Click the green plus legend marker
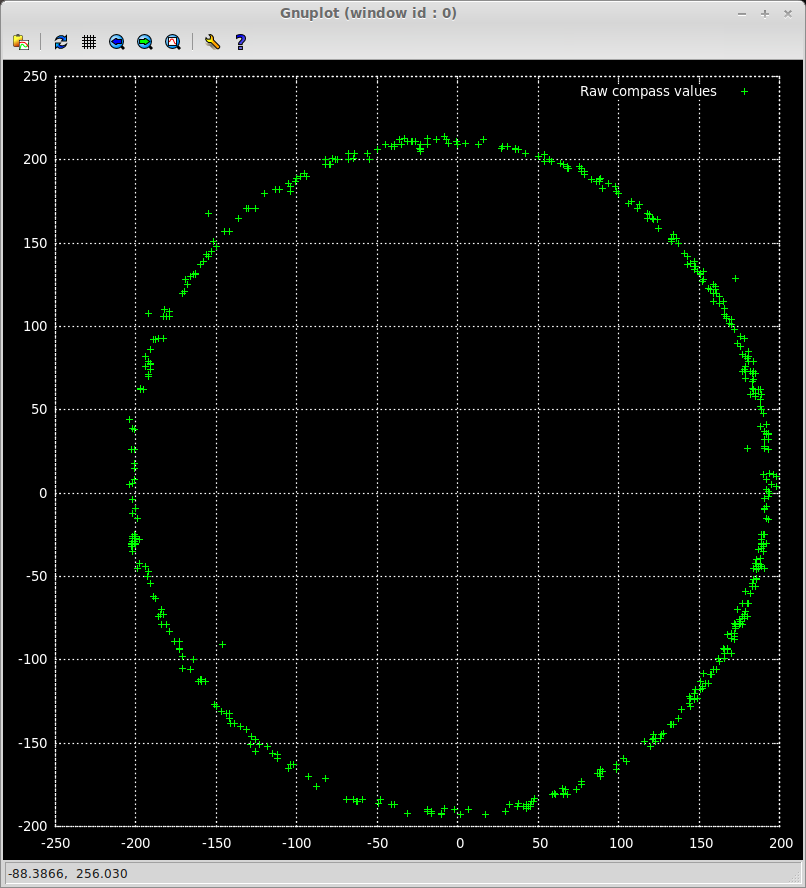 pyautogui.click(x=744, y=91)
